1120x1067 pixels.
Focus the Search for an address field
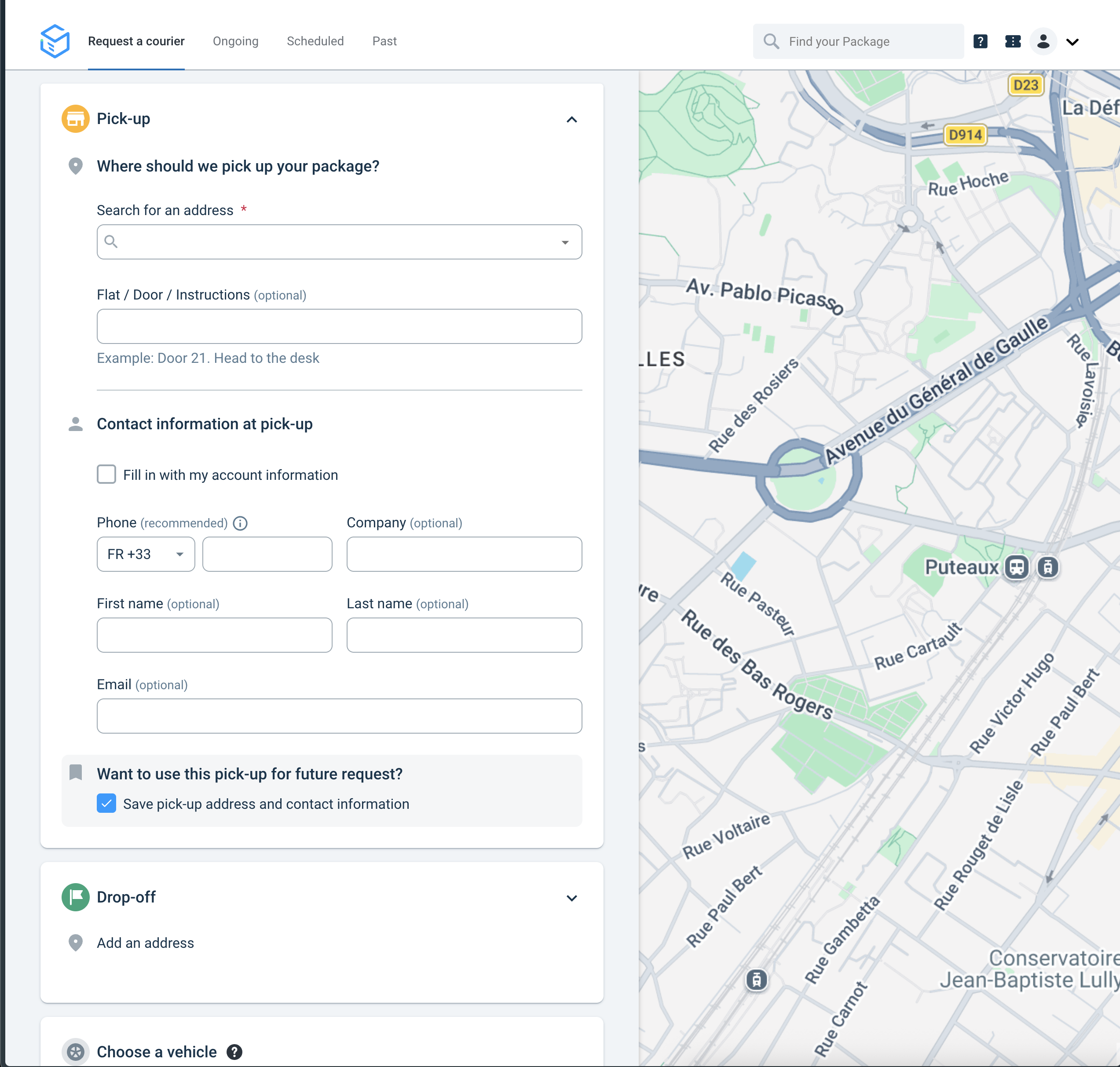339,242
